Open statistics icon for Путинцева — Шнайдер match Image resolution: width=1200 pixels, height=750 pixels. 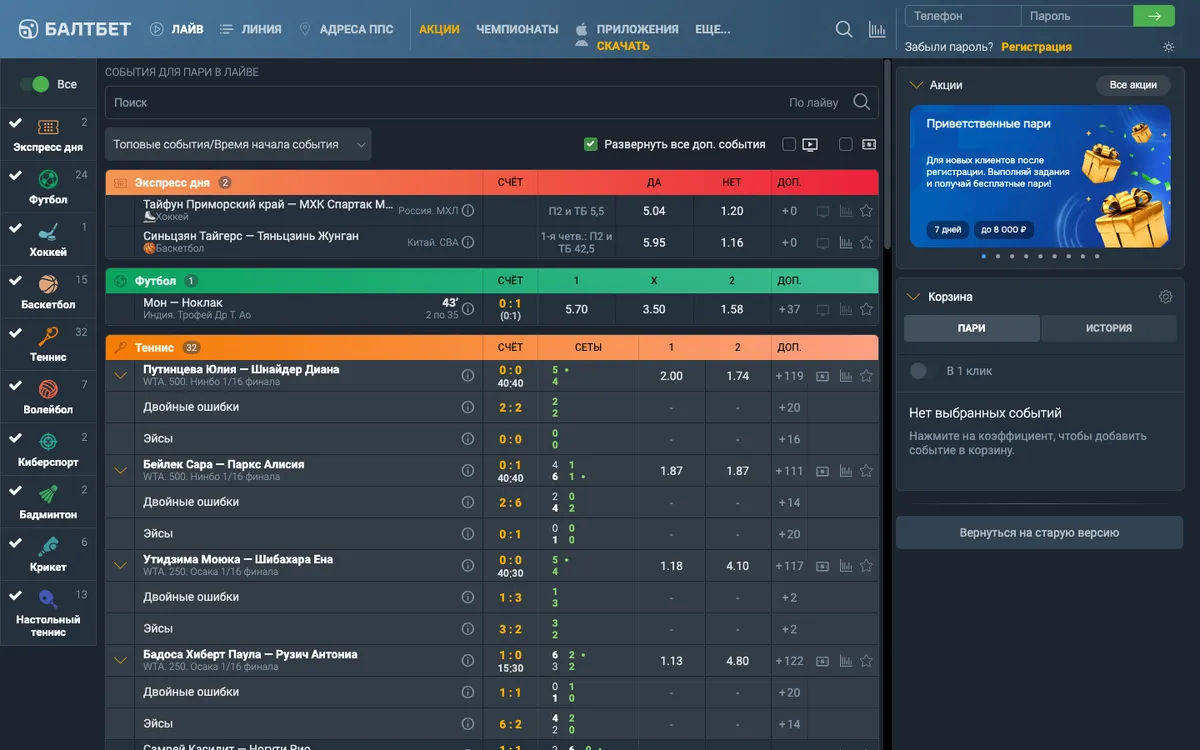pyautogui.click(x=846, y=376)
